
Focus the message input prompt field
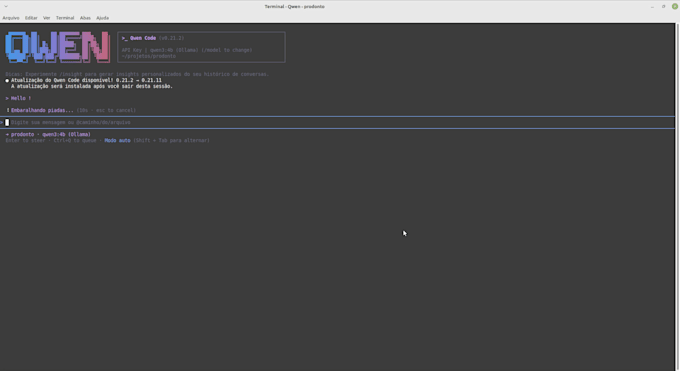point(337,122)
